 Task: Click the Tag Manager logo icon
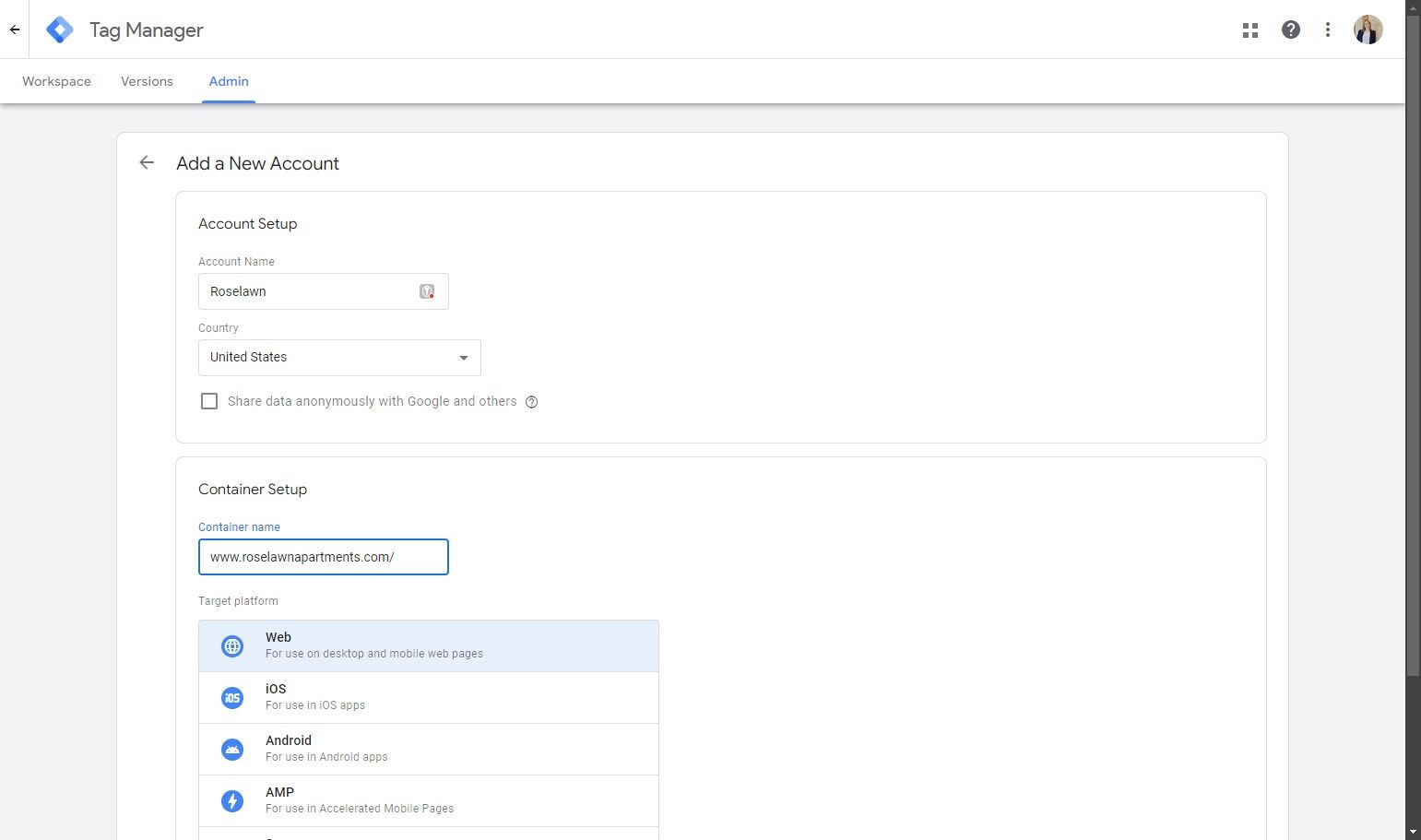(60, 30)
